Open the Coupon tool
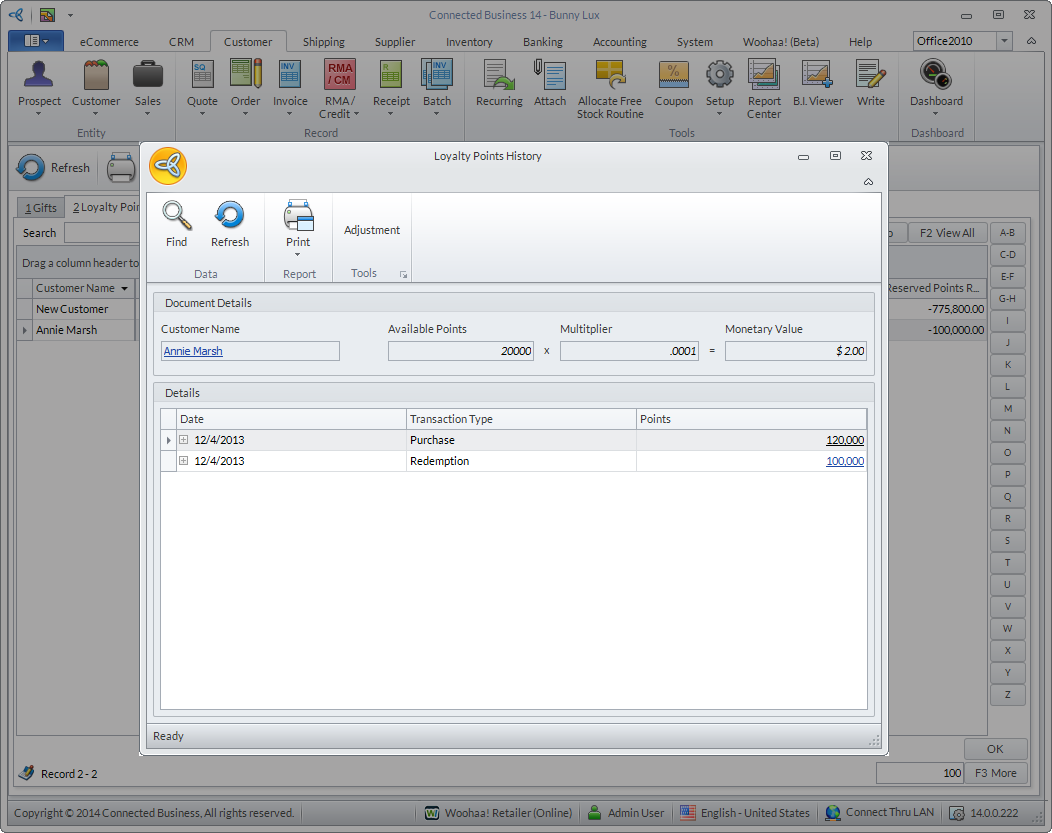The image size is (1052, 833). pyautogui.click(x=673, y=77)
